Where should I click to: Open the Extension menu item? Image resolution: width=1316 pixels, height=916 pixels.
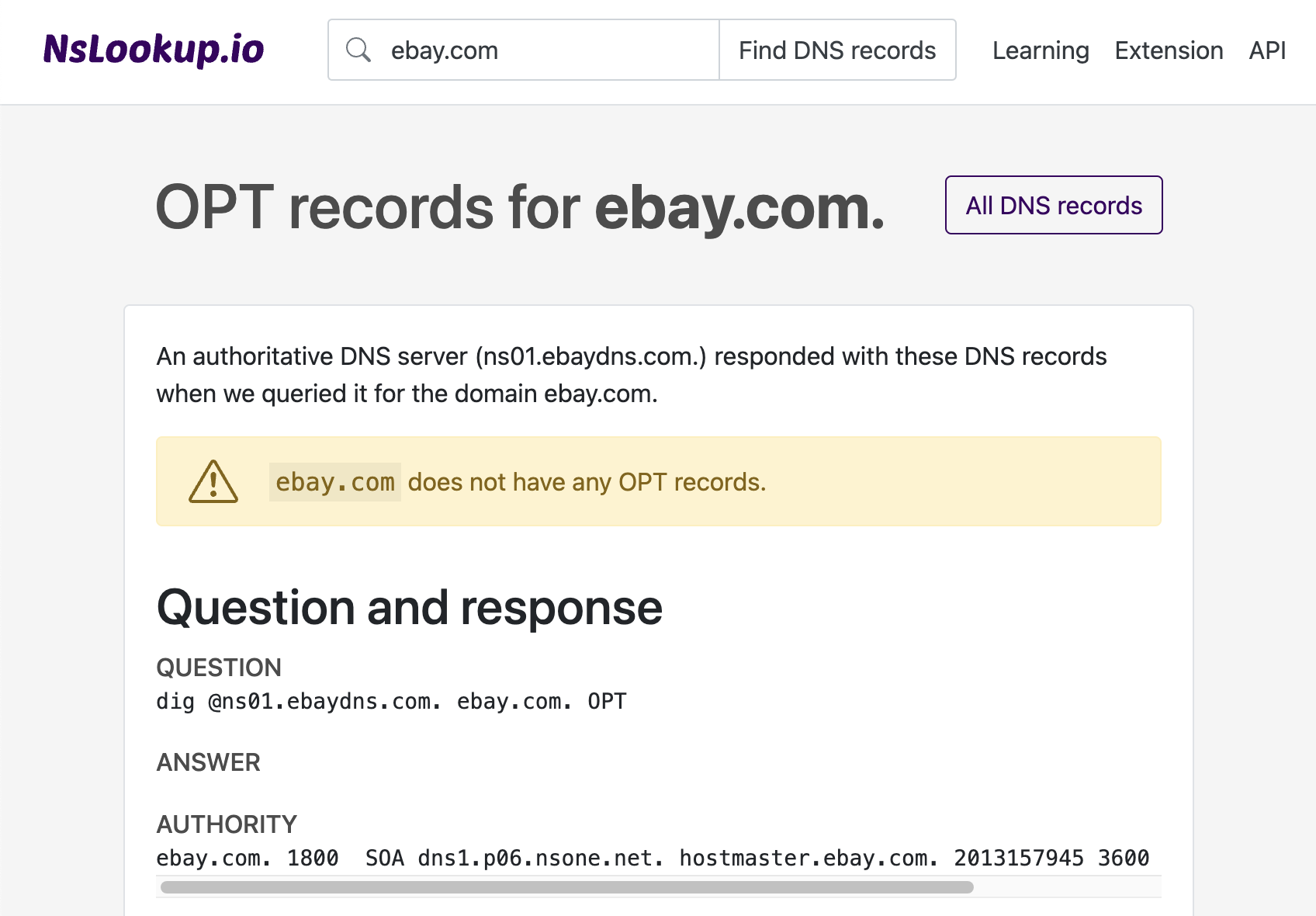coord(1169,50)
